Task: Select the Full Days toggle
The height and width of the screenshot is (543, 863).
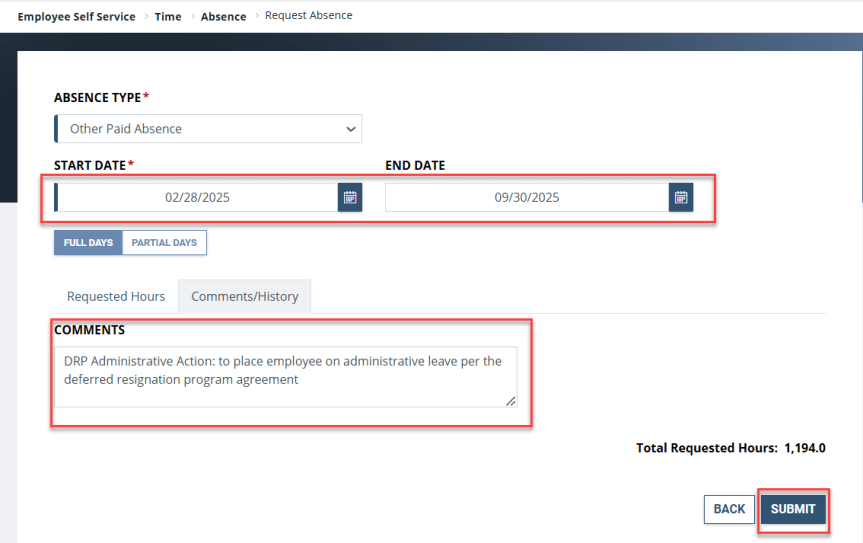Action: pos(88,243)
